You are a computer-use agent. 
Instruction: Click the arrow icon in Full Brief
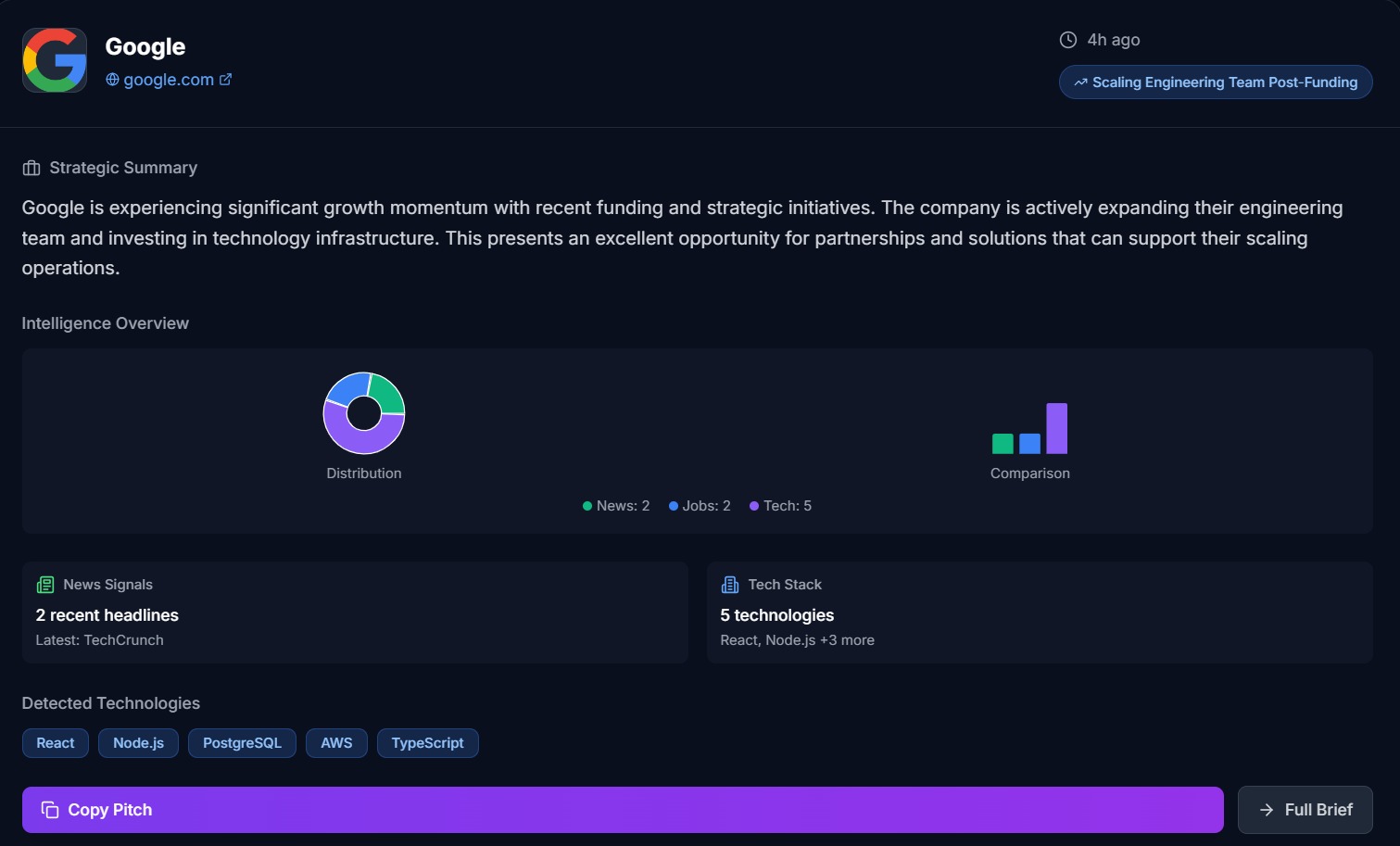[x=1267, y=810]
